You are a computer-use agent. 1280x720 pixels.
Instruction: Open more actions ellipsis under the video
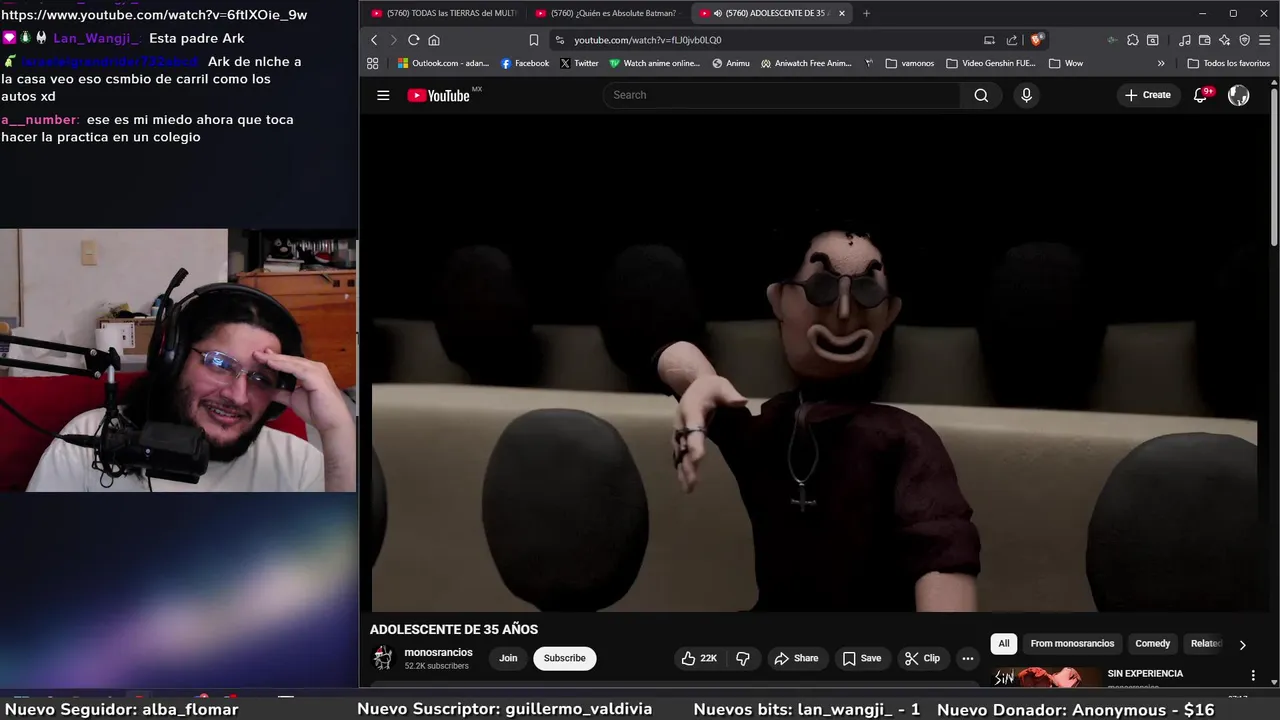967,658
